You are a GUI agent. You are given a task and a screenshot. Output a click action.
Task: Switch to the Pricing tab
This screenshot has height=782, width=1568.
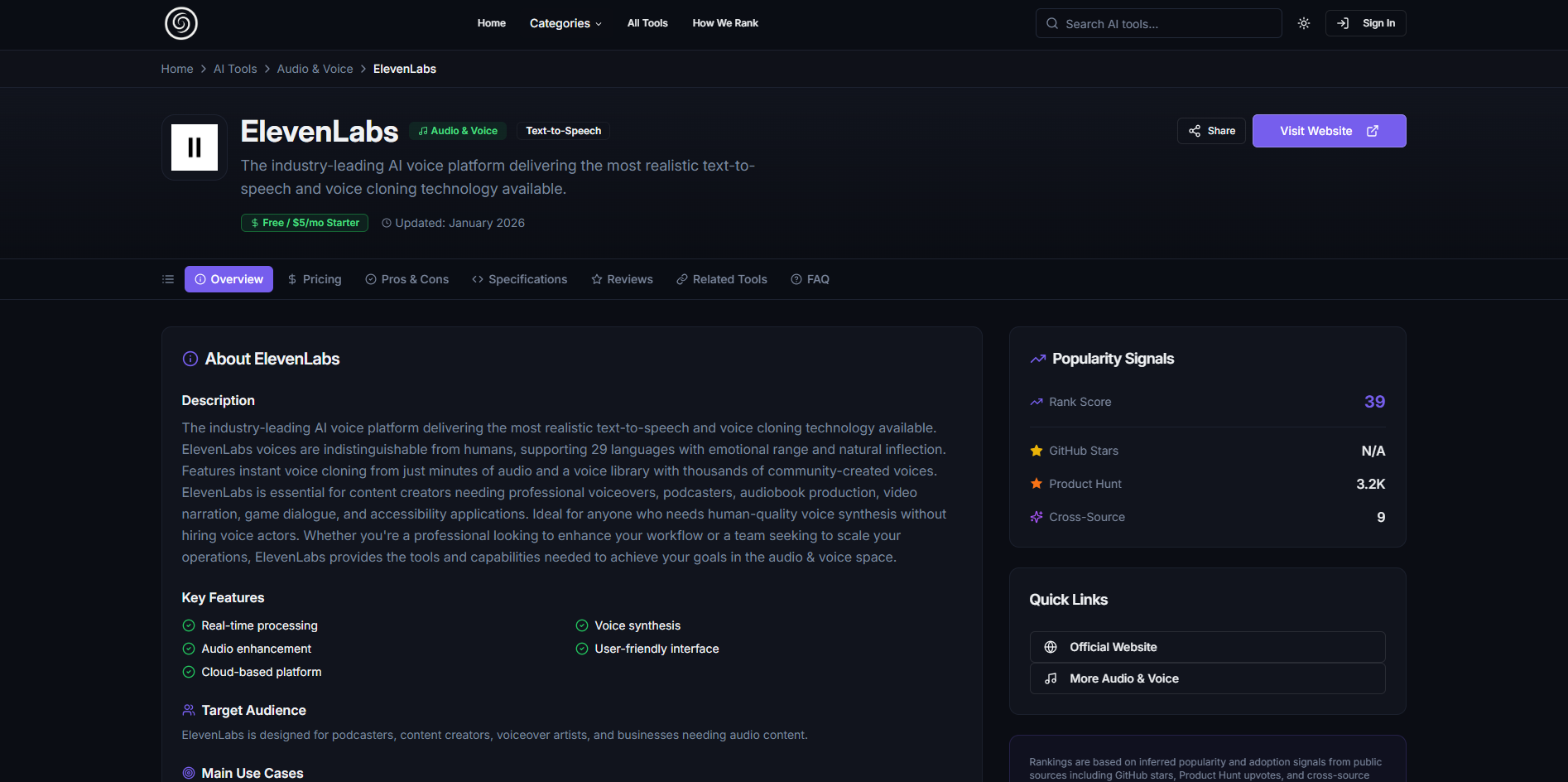314,279
